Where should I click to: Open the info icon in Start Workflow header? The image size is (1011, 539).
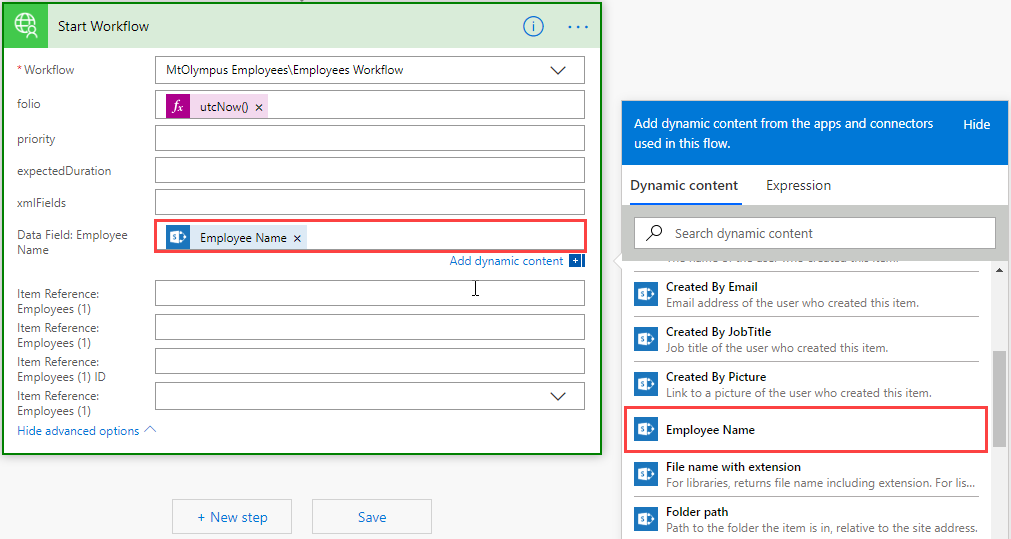point(533,27)
